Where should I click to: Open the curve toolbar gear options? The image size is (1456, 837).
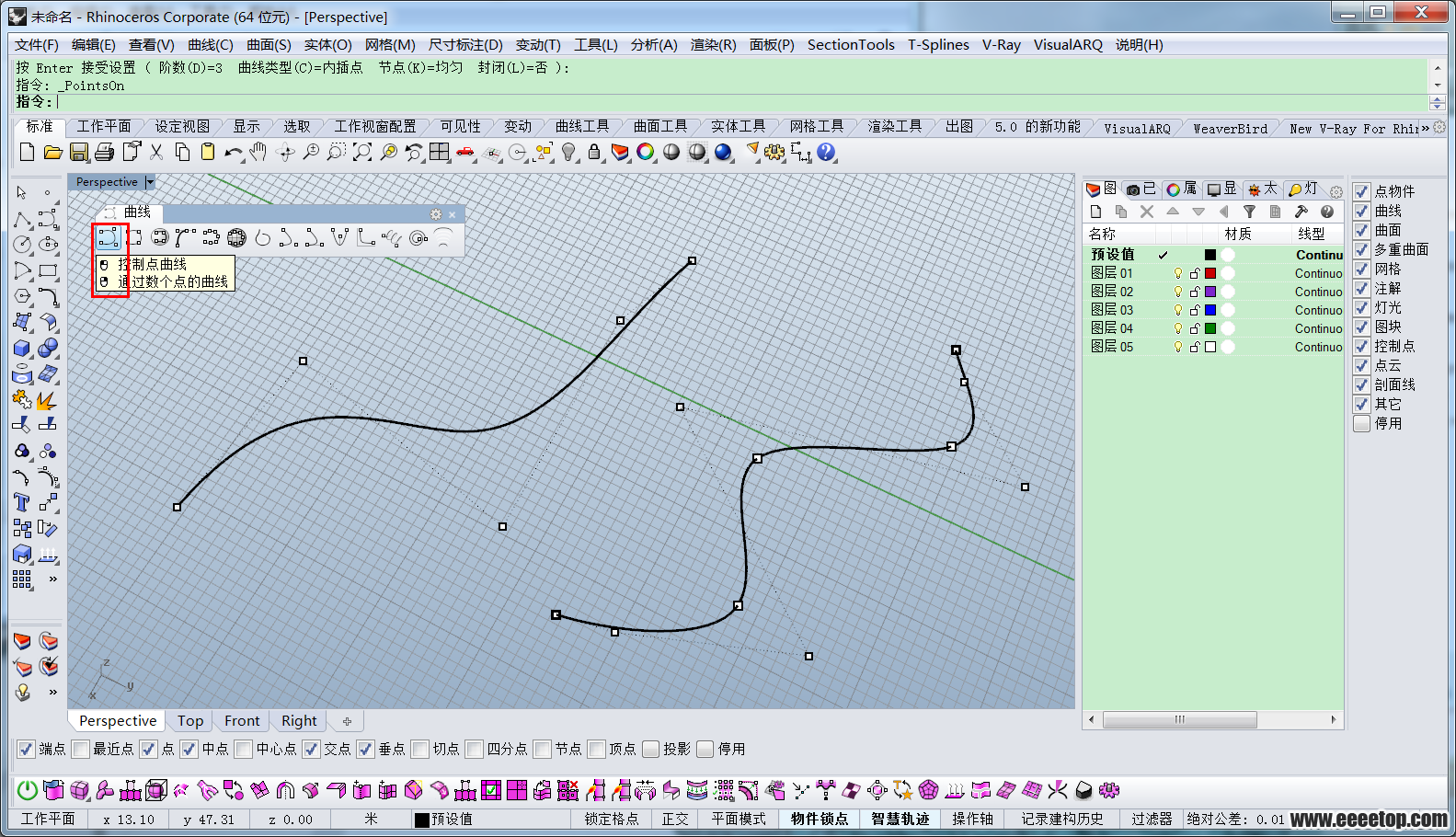(436, 214)
